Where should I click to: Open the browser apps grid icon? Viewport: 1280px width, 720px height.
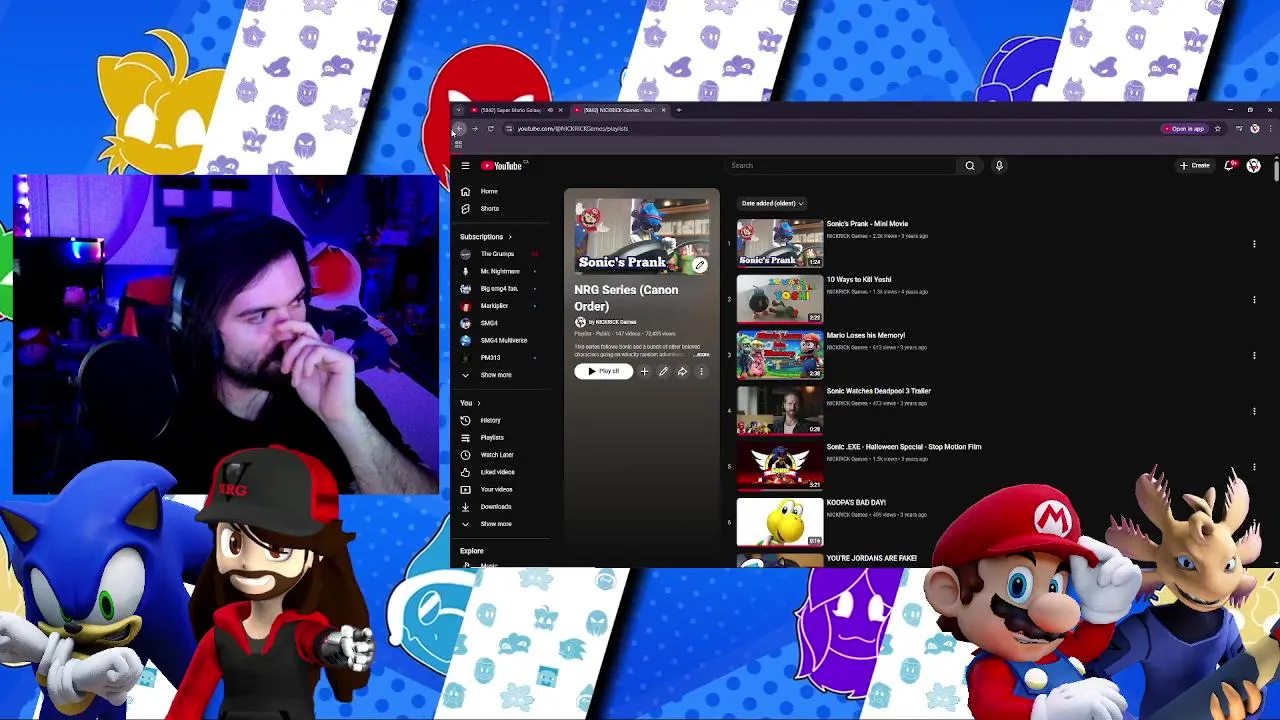click(x=458, y=145)
